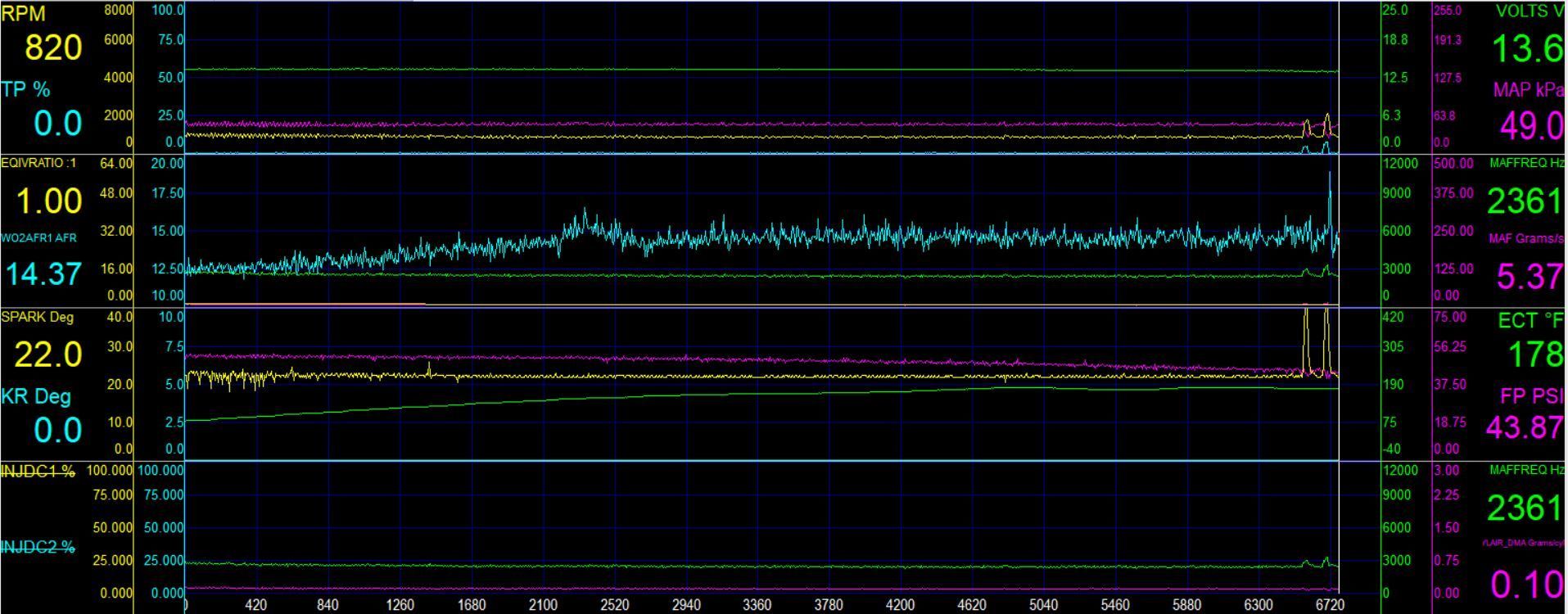
Task: Enable the struck-through INJDC2 % channel
Action: [38, 547]
